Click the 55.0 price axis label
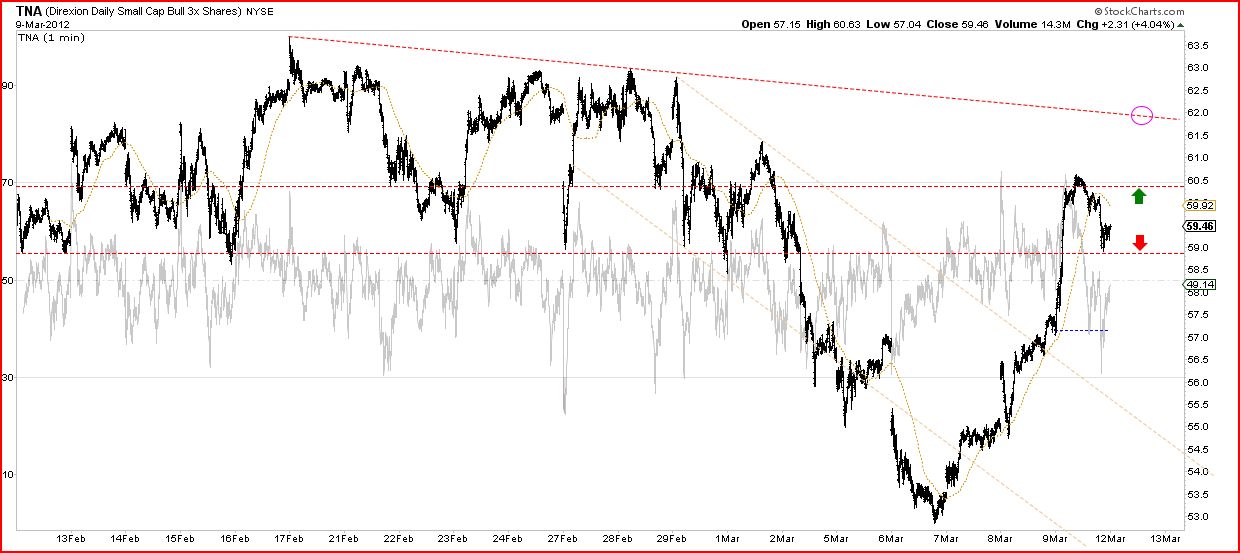 (1198, 427)
